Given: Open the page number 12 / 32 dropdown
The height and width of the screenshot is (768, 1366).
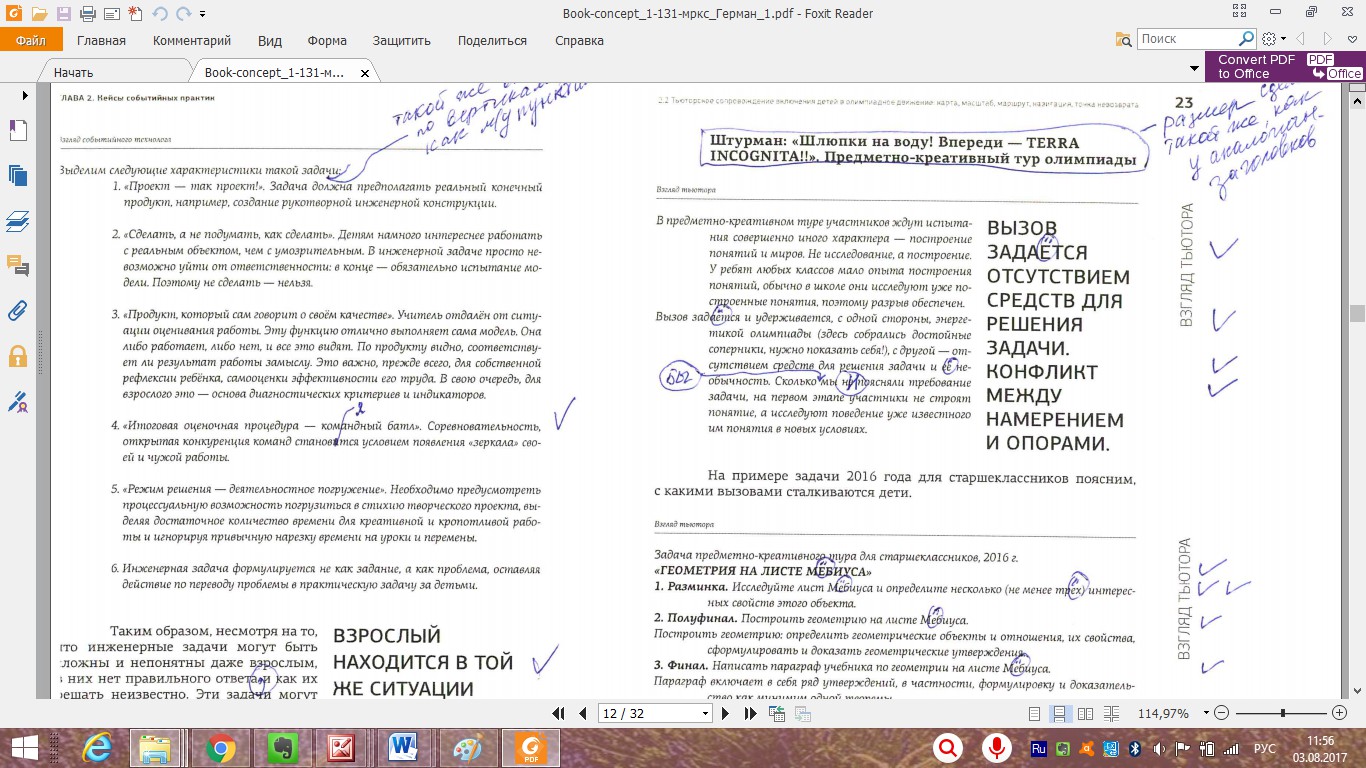Looking at the screenshot, I should pyautogui.click(x=704, y=713).
